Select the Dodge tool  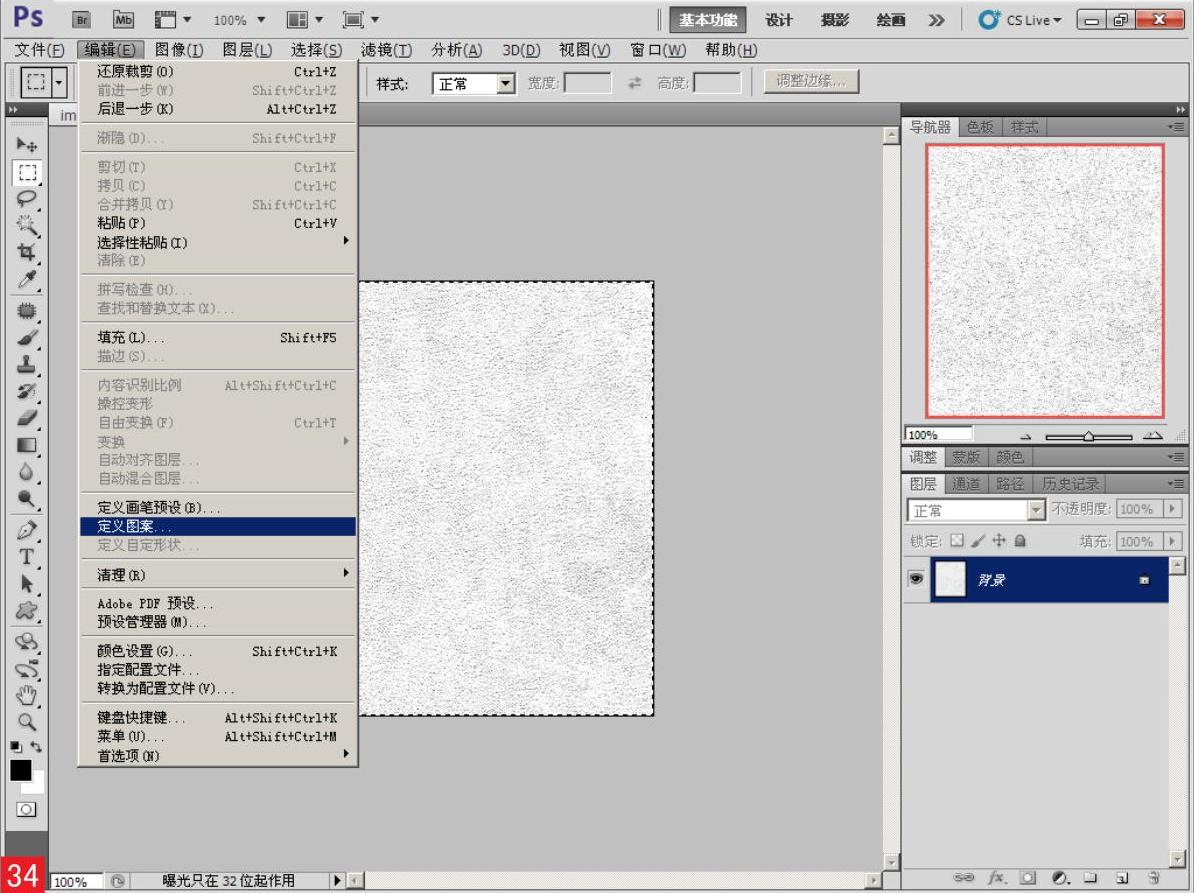coord(27,499)
